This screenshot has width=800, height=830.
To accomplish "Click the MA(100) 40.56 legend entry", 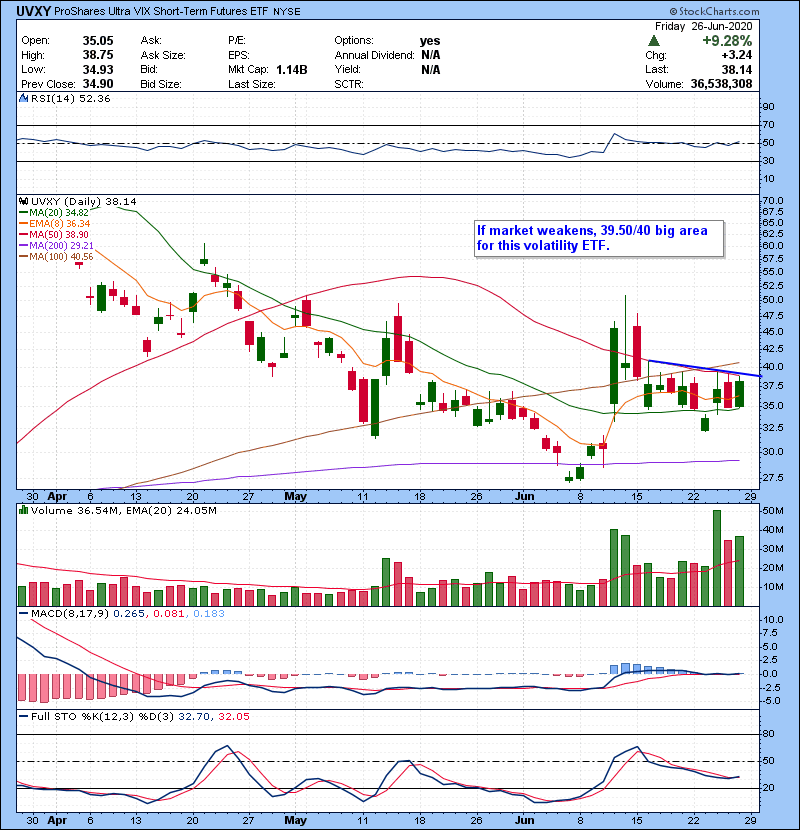I will (x=56, y=257).
